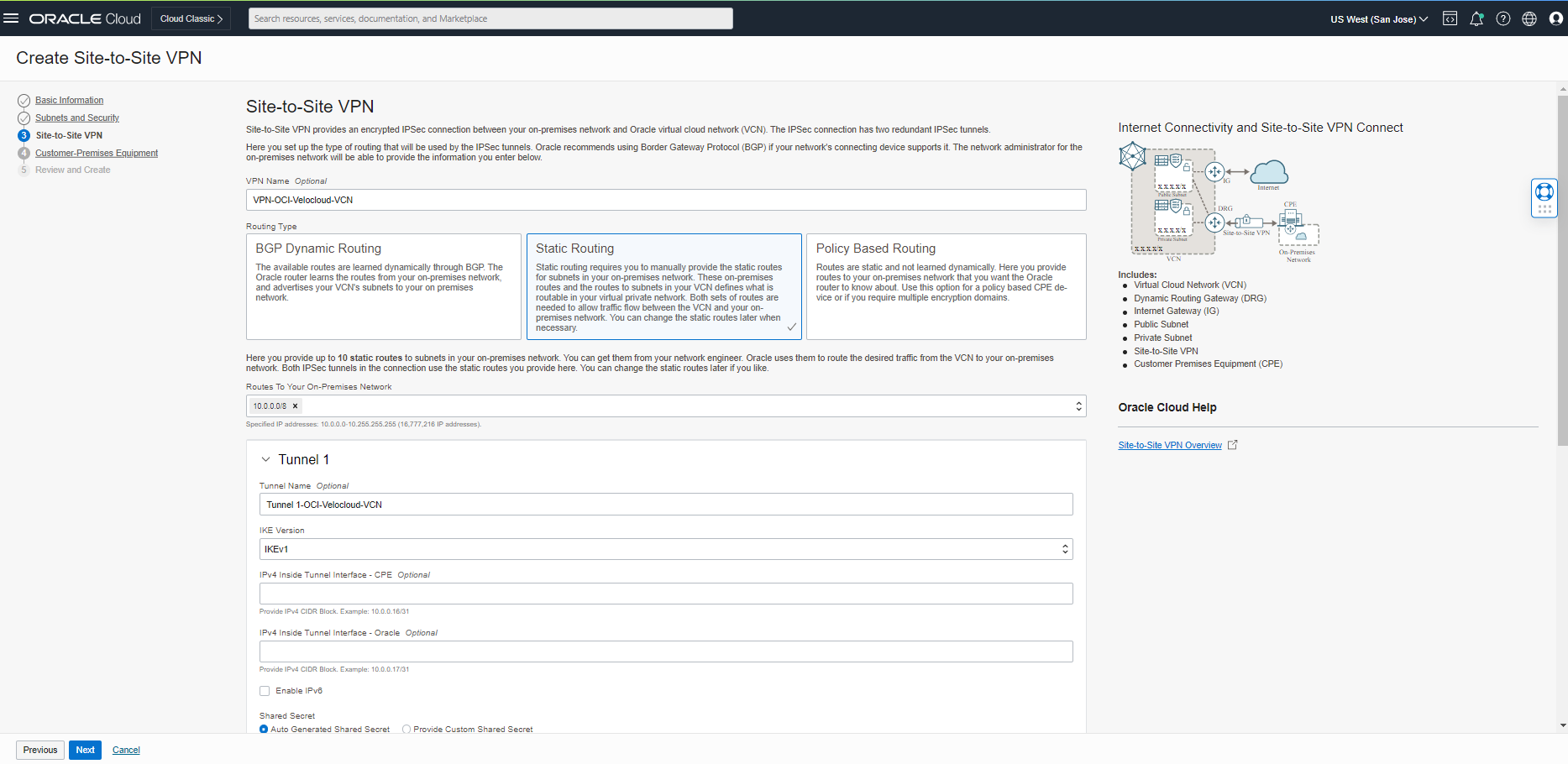
Task: Open the US West (San Jose) region dropdown
Action: (x=1379, y=18)
